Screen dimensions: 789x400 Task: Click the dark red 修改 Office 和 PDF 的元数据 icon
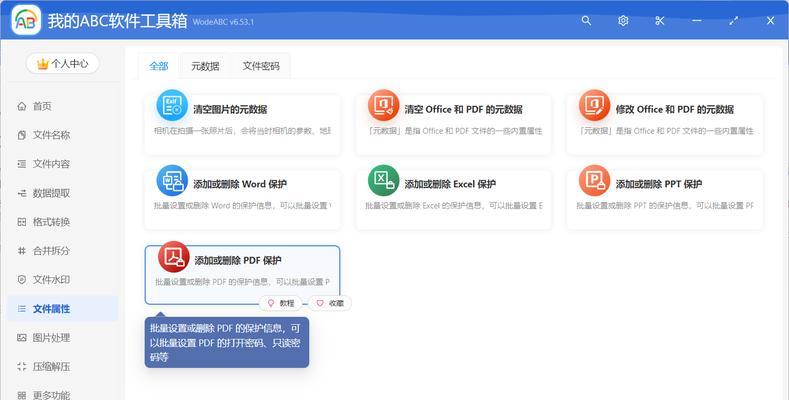595,106
